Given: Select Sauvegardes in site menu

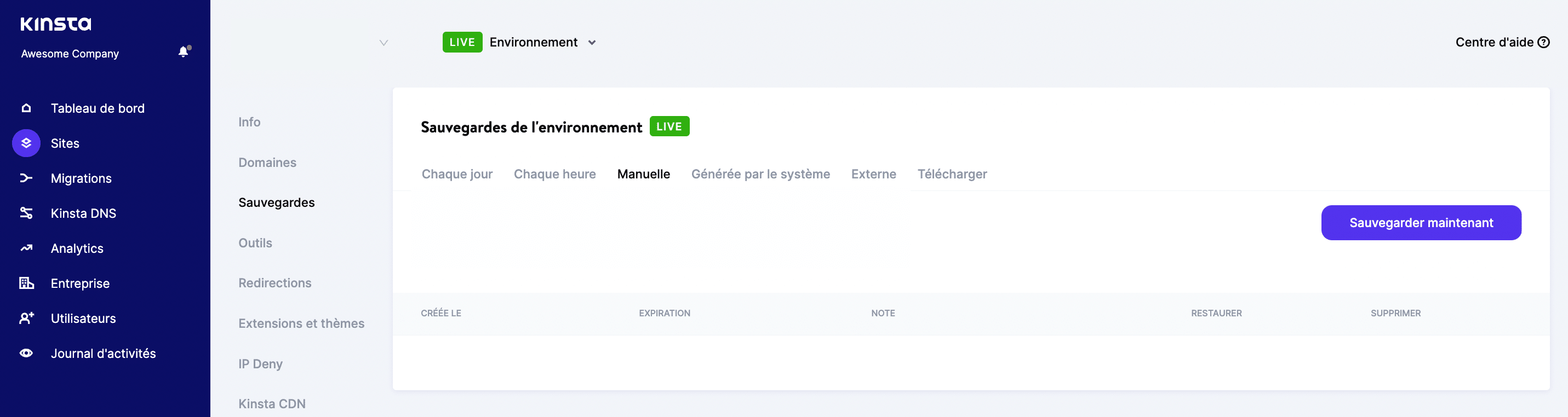Looking at the screenshot, I should click(x=276, y=202).
